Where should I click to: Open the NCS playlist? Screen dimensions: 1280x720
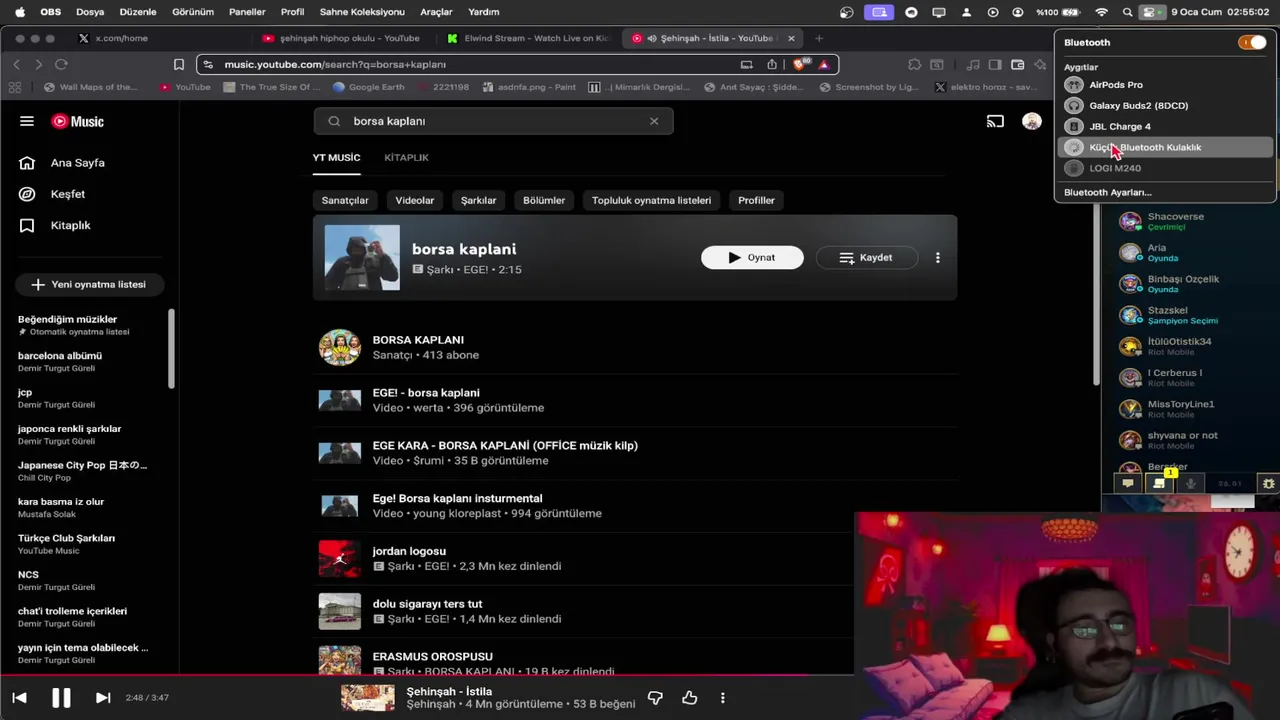pos(28,575)
